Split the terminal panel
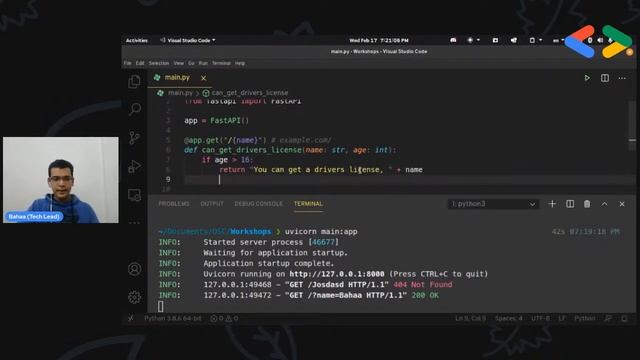 pos(570,204)
